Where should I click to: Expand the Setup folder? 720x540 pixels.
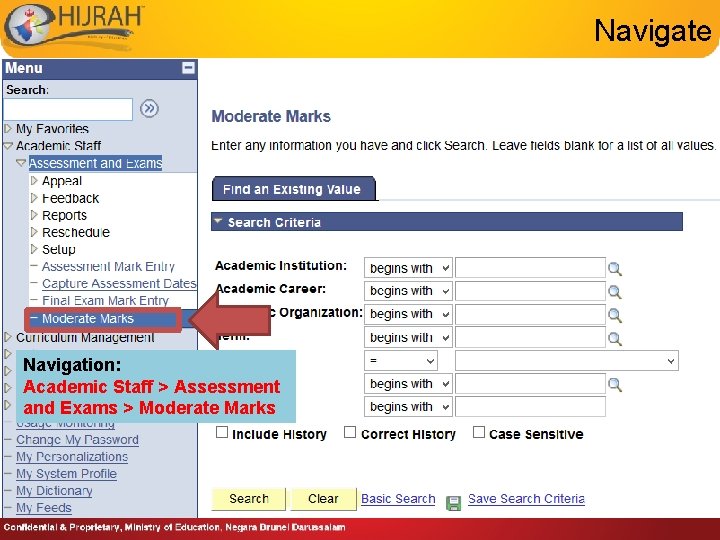[34, 249]
